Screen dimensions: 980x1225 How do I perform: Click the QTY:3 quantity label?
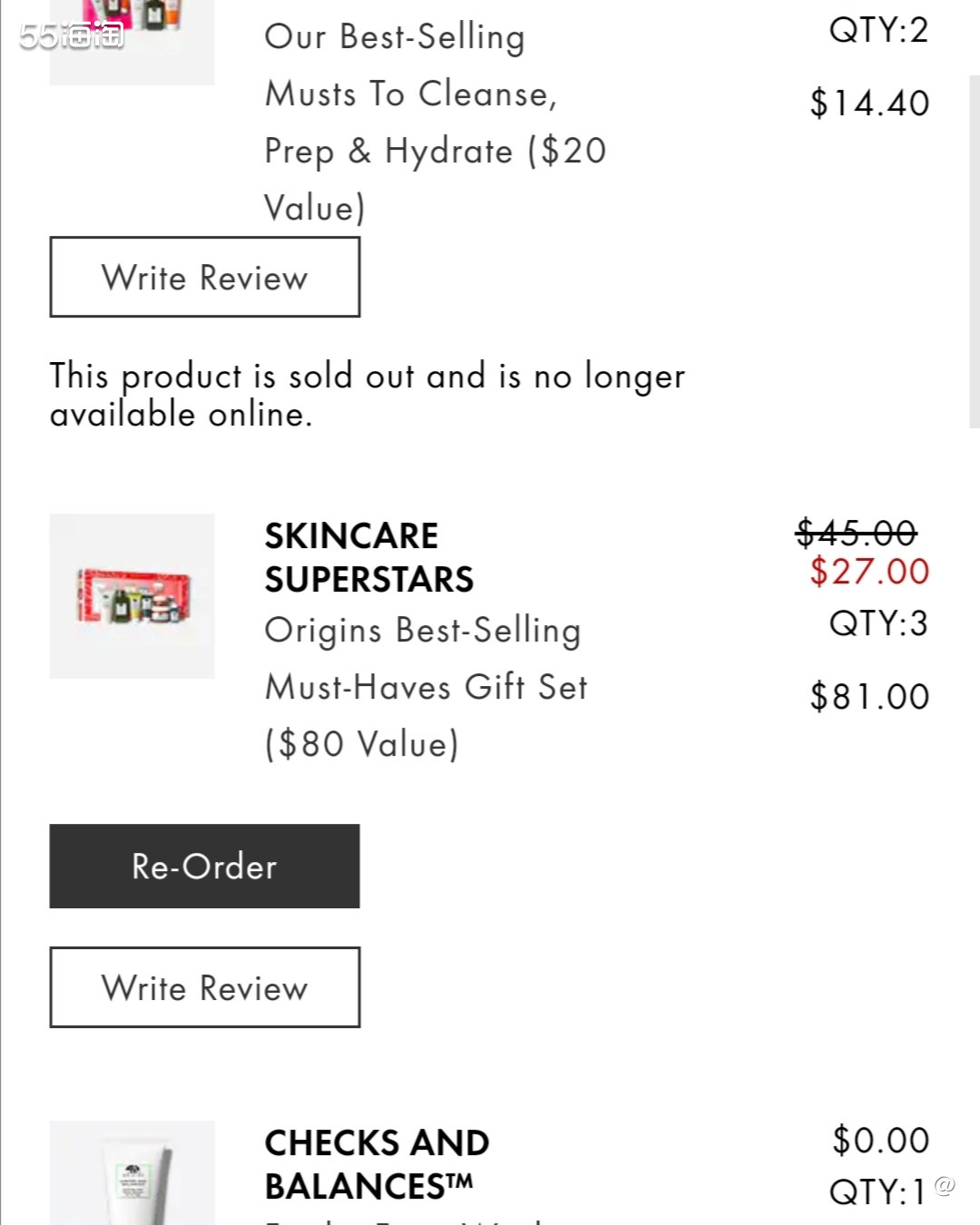pyautogui.click(x=878, y=623)
